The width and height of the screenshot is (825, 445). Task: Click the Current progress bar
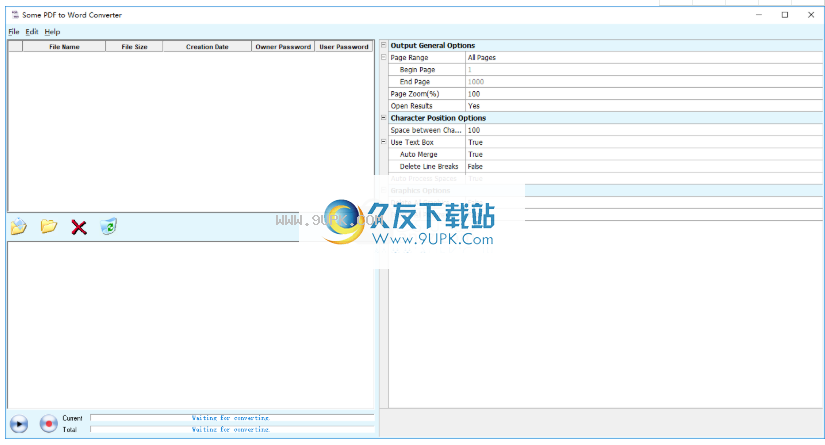[x=232, y=418]
